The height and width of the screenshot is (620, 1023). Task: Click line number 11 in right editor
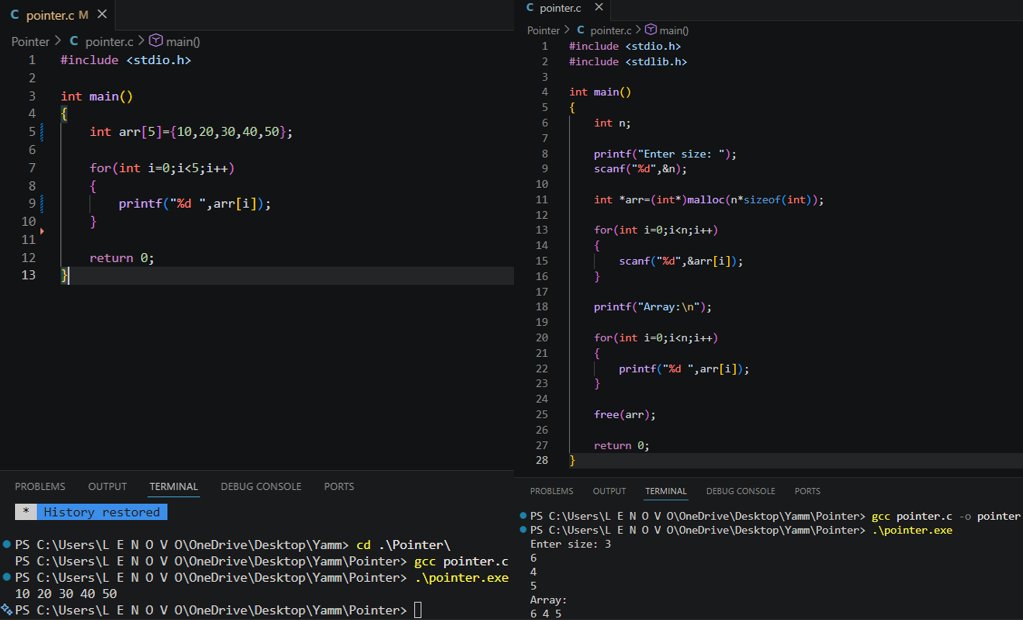542,200
